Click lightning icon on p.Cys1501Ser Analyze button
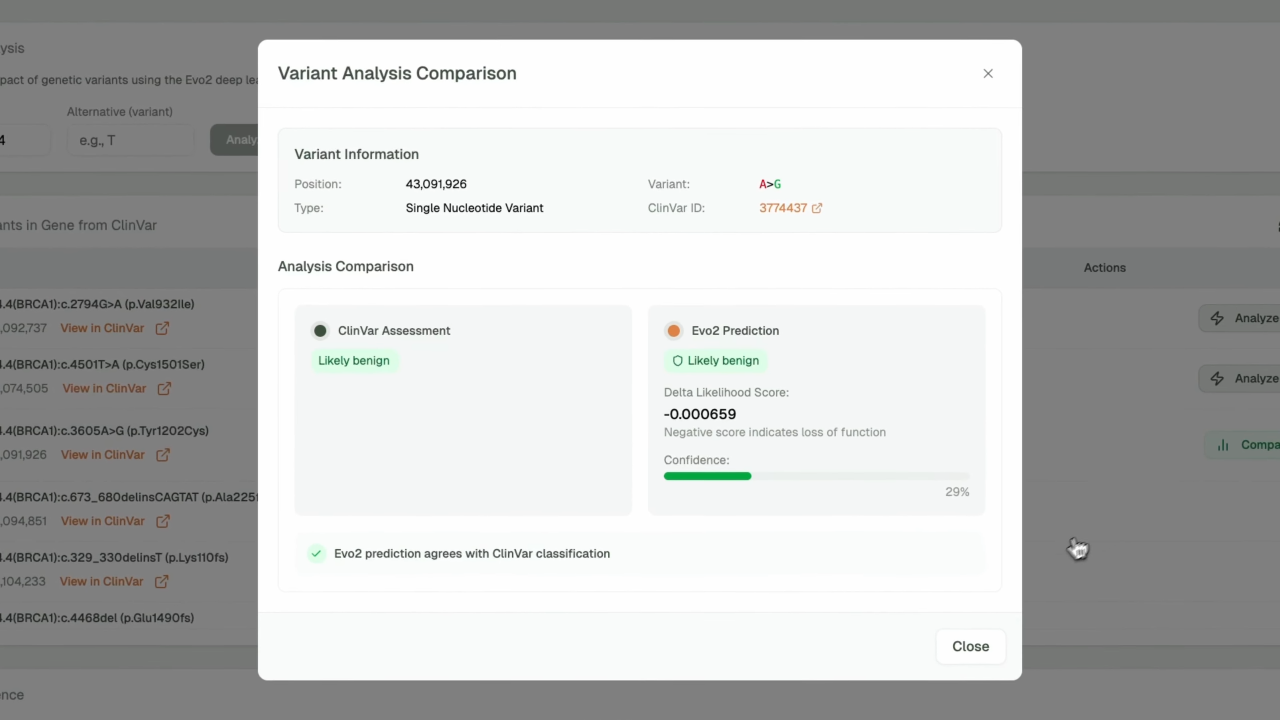The height and width of the screenshot is (720, 1280). pos(1217,378)
